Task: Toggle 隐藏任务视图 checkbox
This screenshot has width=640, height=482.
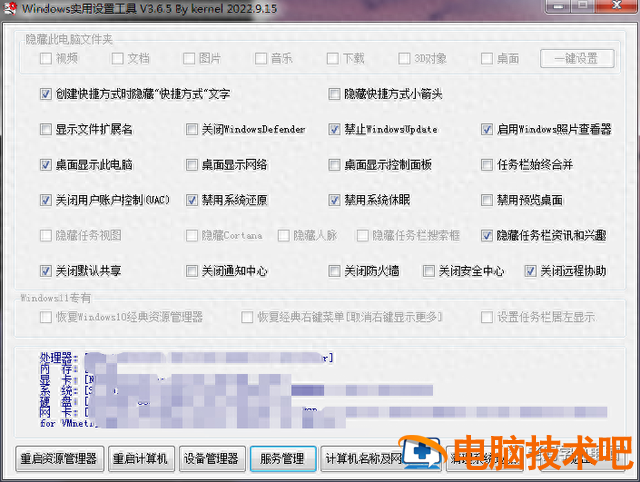Action: pyautogui.click(x=46, y=235)
